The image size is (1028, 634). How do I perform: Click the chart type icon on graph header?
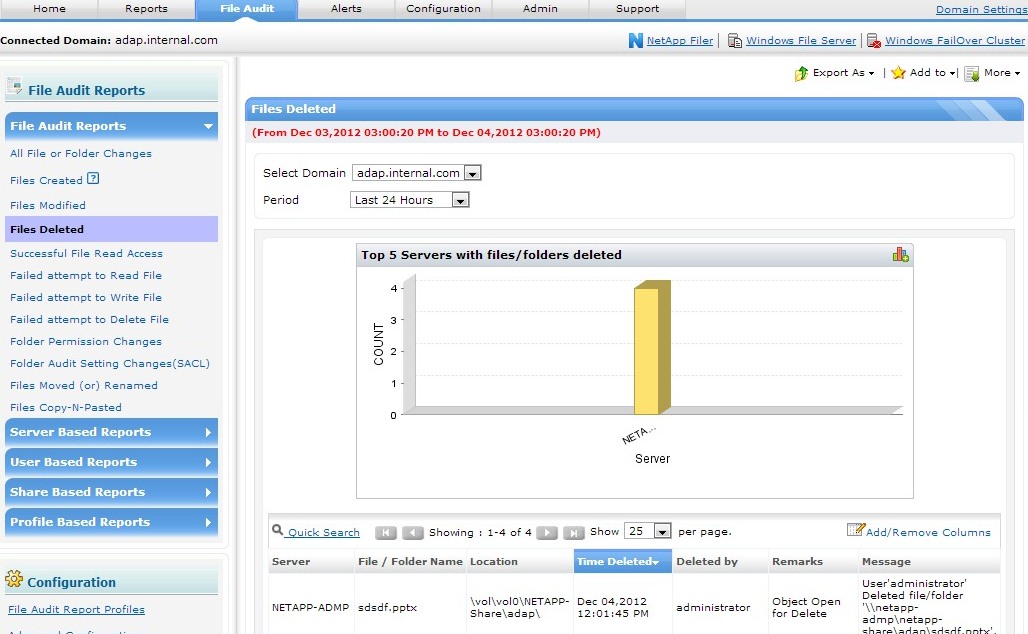click(900, 255)
